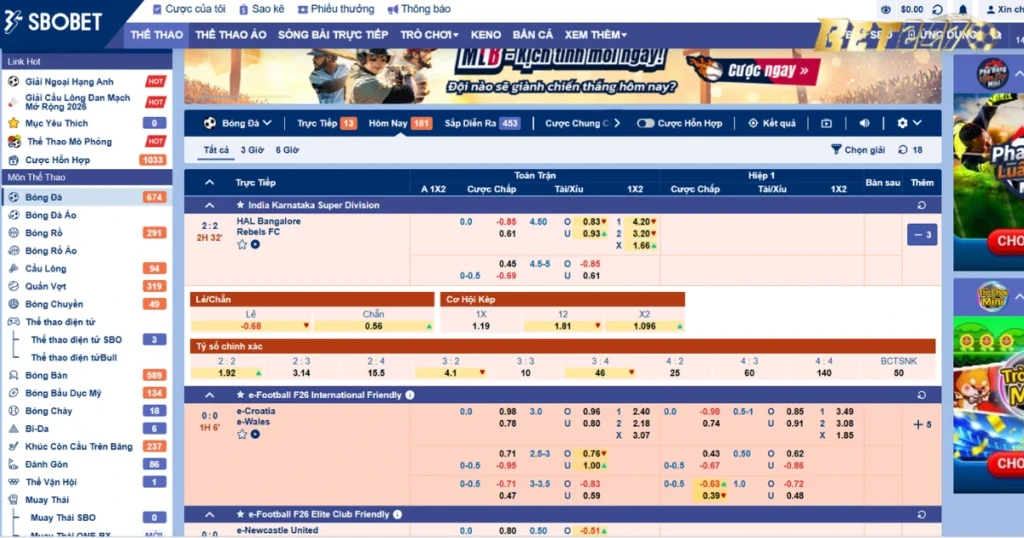The width and height of the screenshot is (1024, 538).
Task: Select Sắp Diễn Ra 453 filter
Action: coord(482,123)
